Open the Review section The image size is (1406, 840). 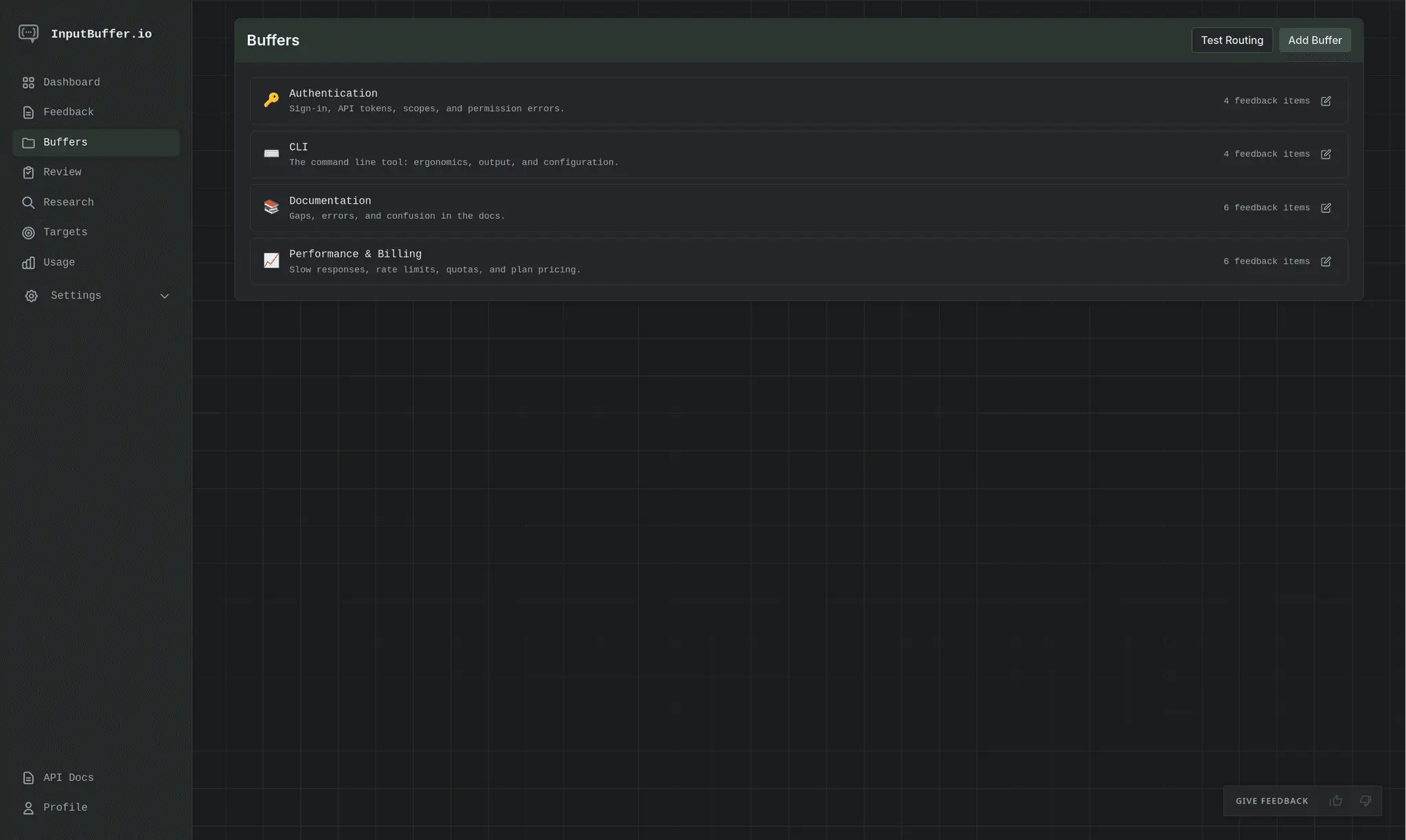[96, 172]
